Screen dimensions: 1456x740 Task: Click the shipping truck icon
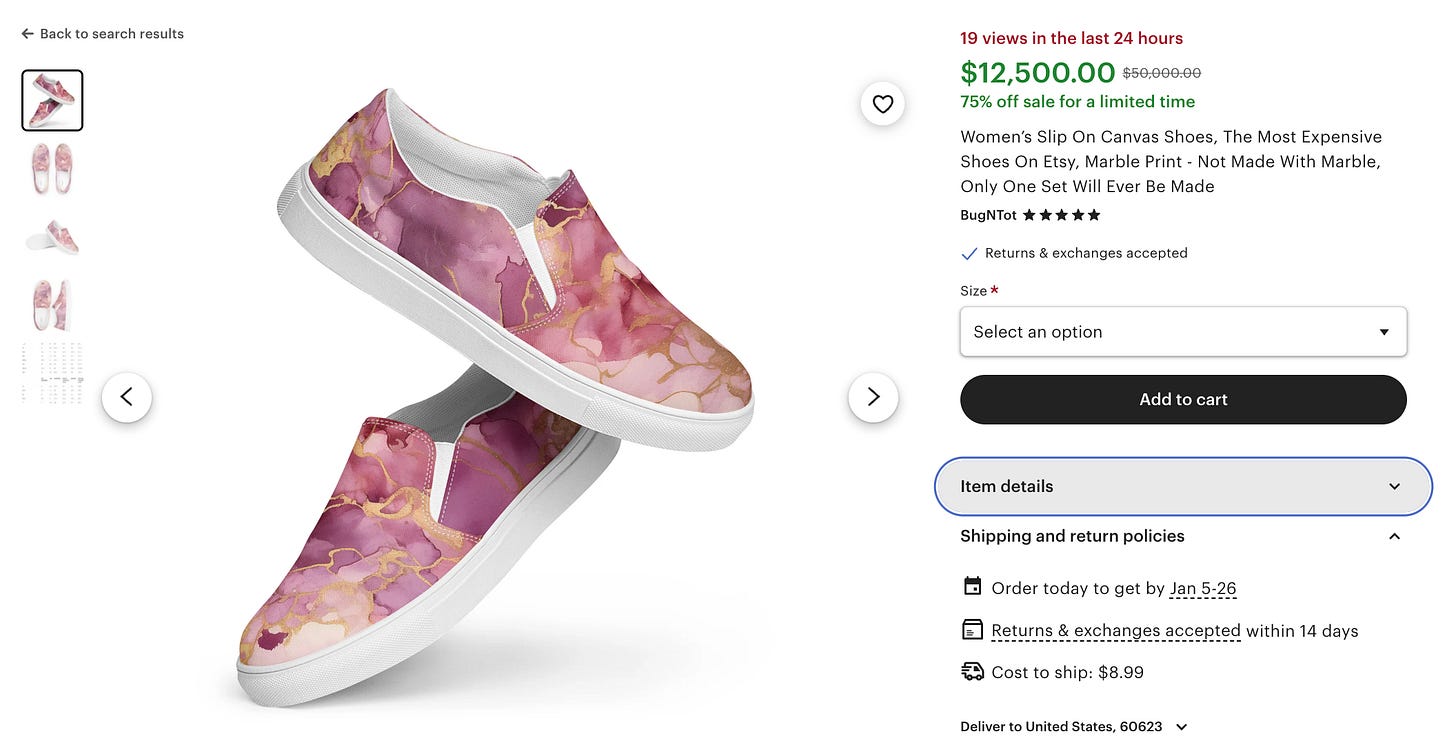coord(972,672)
